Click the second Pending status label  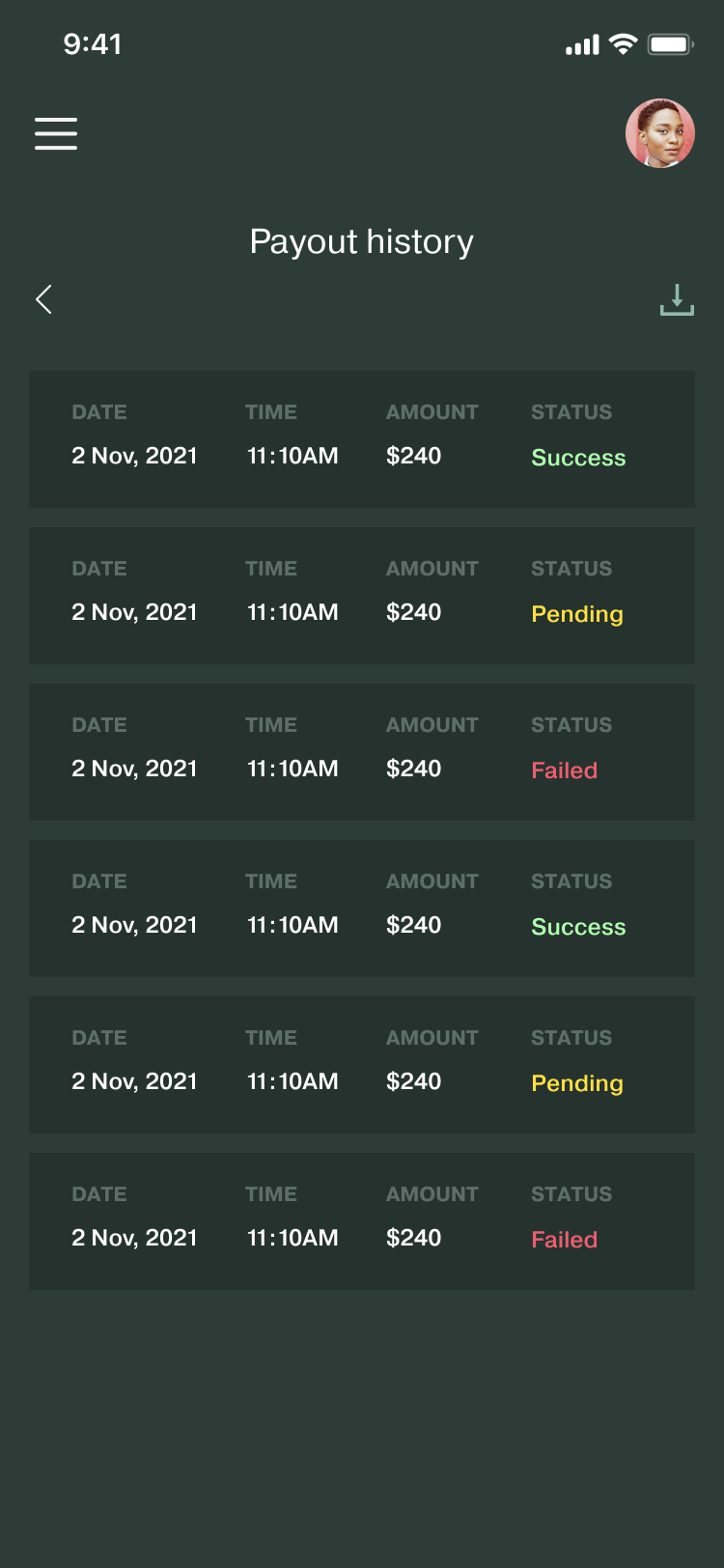[577, 1083]
